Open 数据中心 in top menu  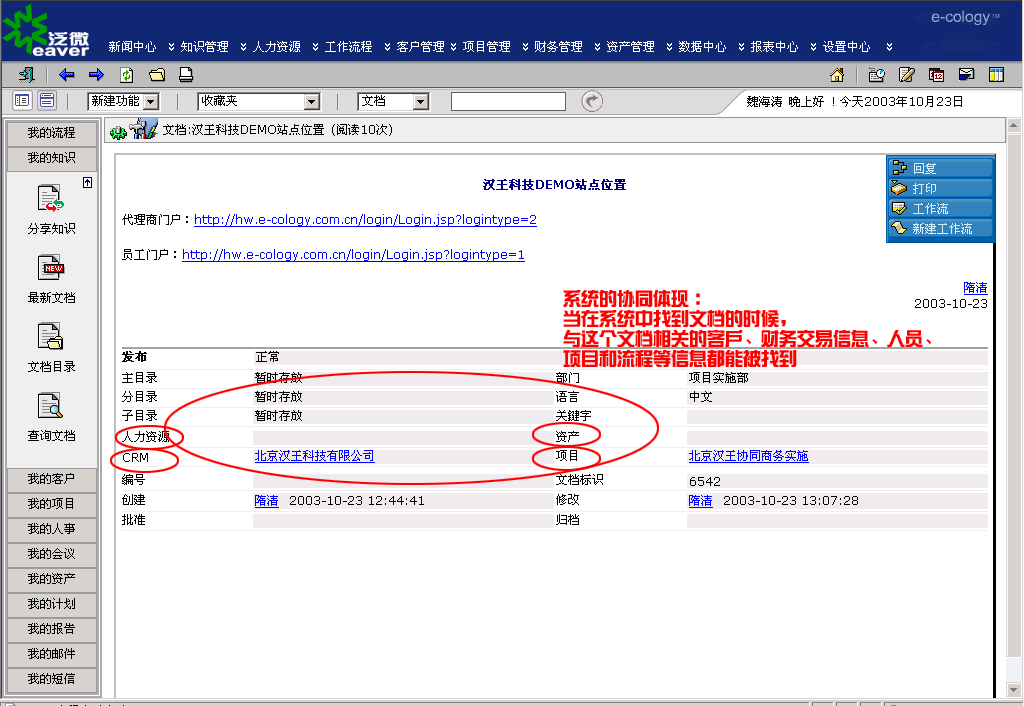702,47
